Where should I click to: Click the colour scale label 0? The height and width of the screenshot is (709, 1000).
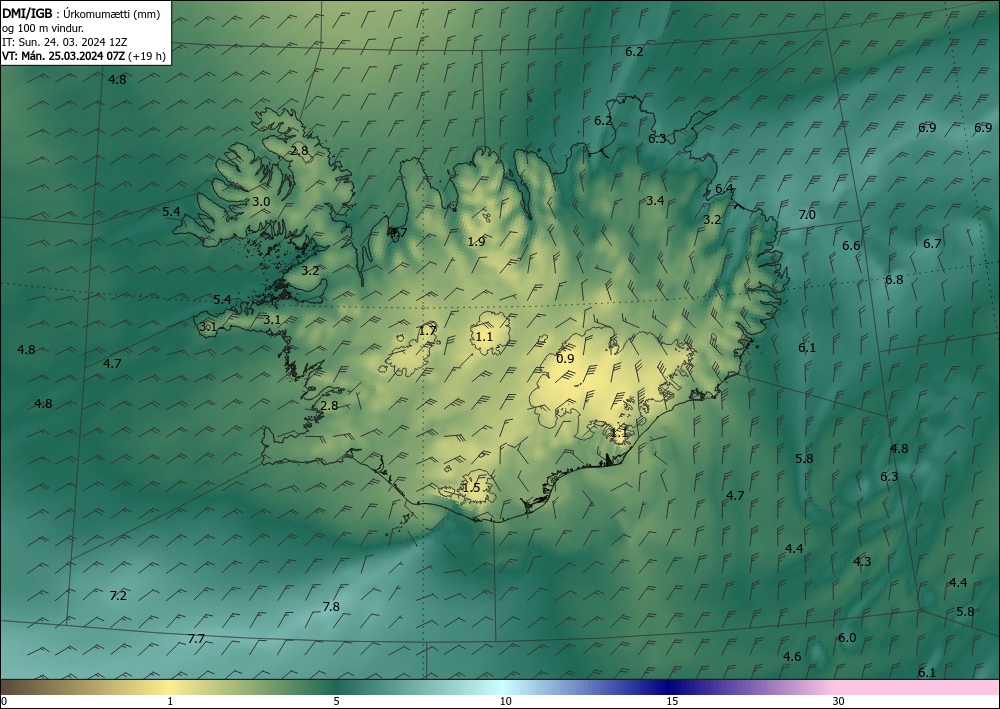[4, 702]
